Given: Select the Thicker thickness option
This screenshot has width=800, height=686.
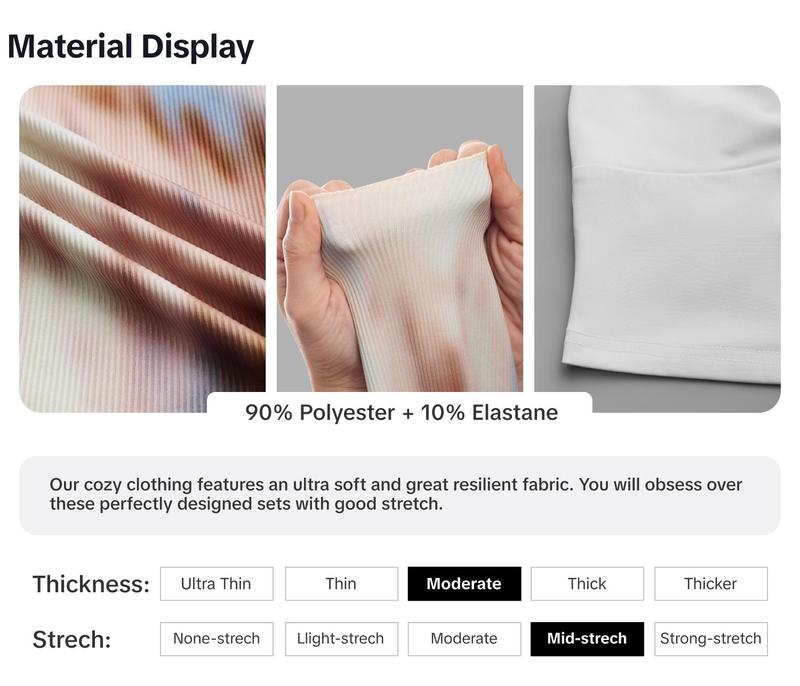Looking at the screenshot, I should point(711,583).
